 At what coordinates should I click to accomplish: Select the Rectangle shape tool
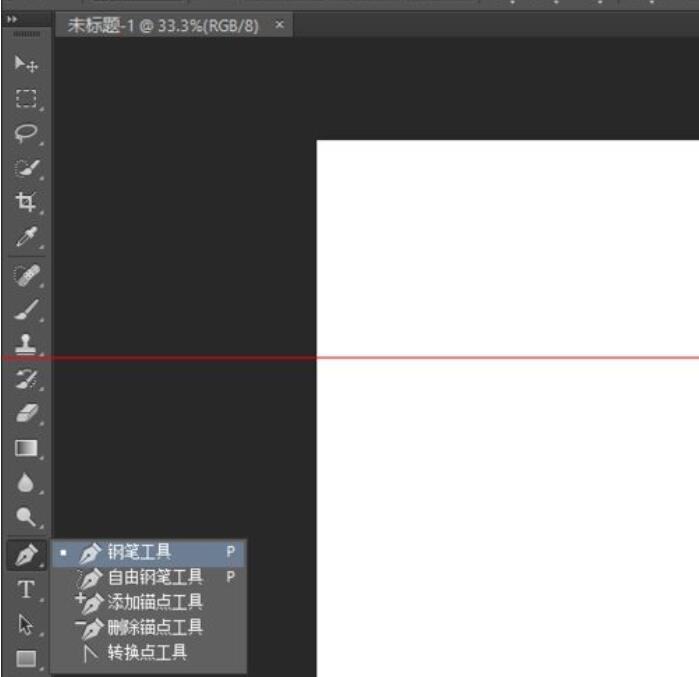(26, 658)
